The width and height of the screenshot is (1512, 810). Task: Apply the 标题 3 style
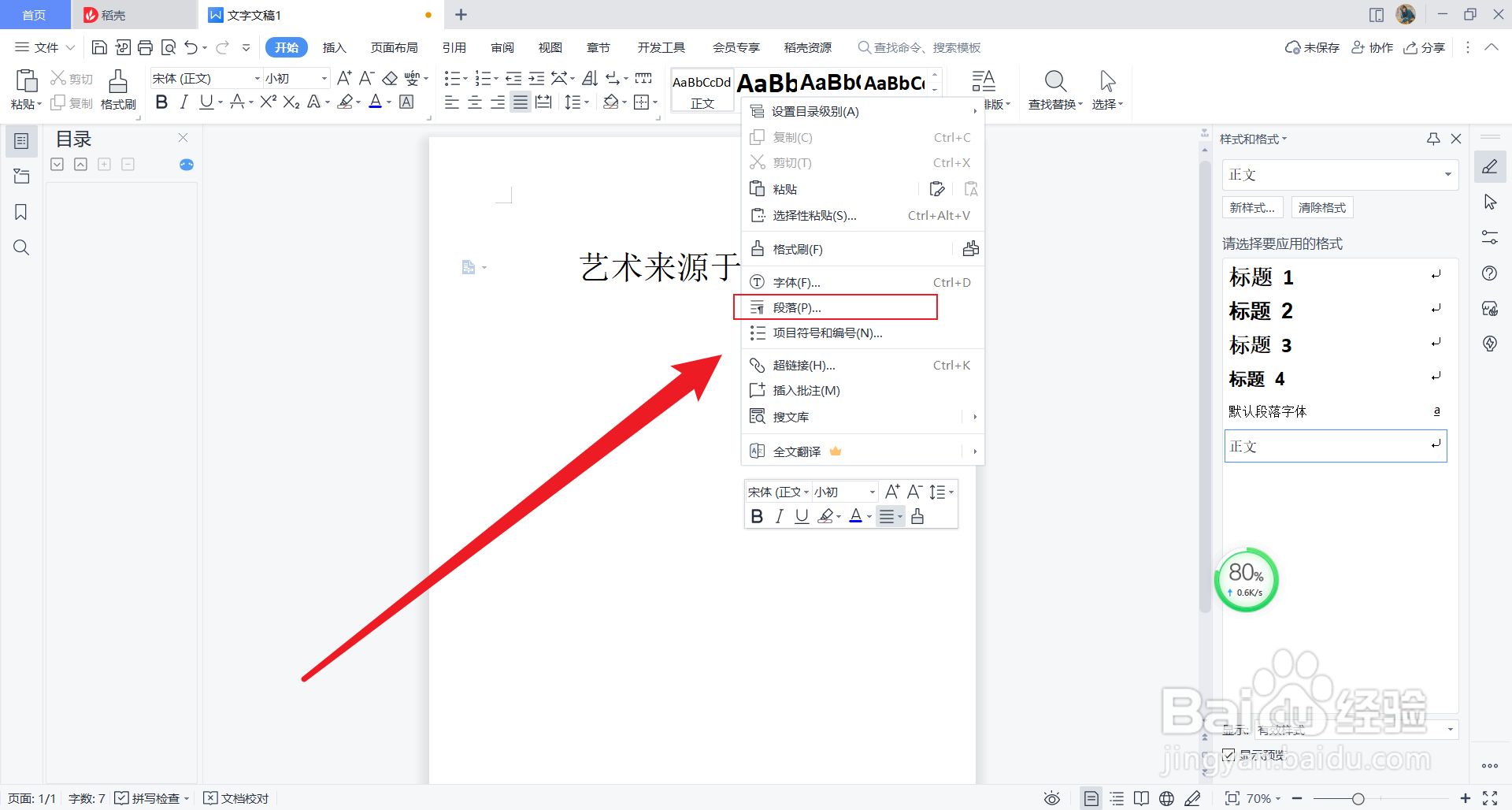(1336, 344)
